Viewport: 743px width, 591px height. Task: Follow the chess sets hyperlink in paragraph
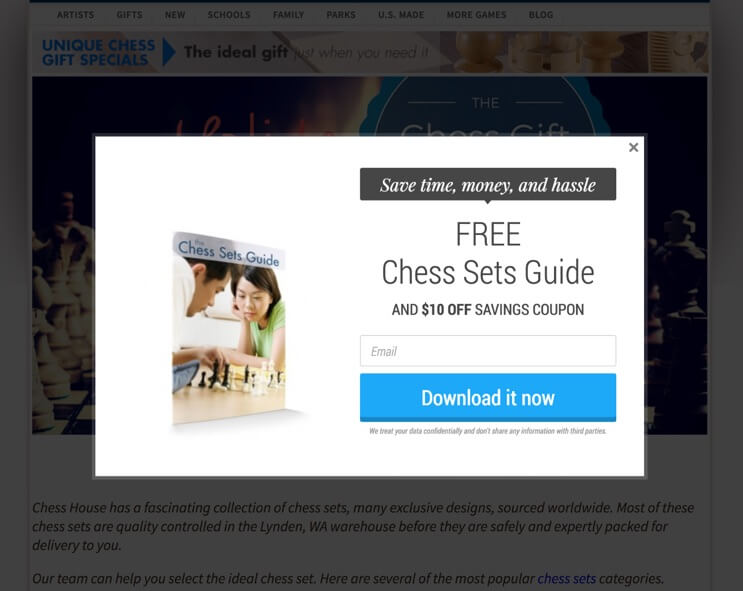(566, 579)
